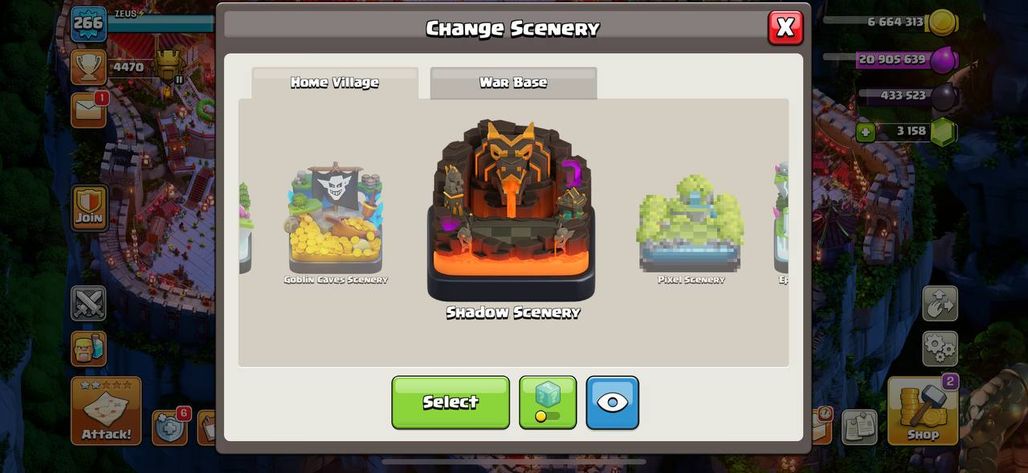Choose the Pixel Scenery thumbnail
Image resolution: width=1028 pixels, height=473 pixels.
click(691, 223)
